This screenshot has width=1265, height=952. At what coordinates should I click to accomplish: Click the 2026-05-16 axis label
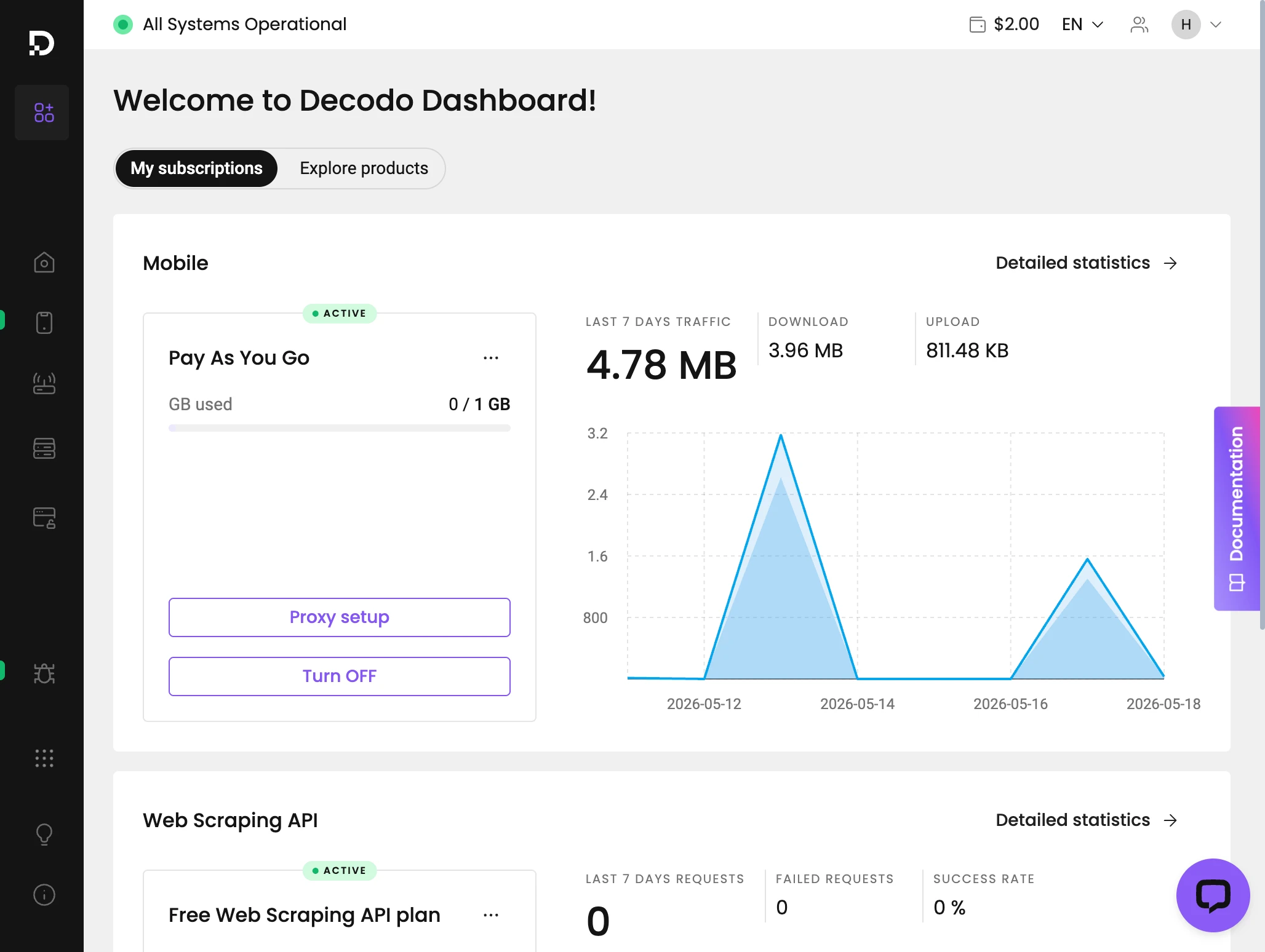(1010, 704)
